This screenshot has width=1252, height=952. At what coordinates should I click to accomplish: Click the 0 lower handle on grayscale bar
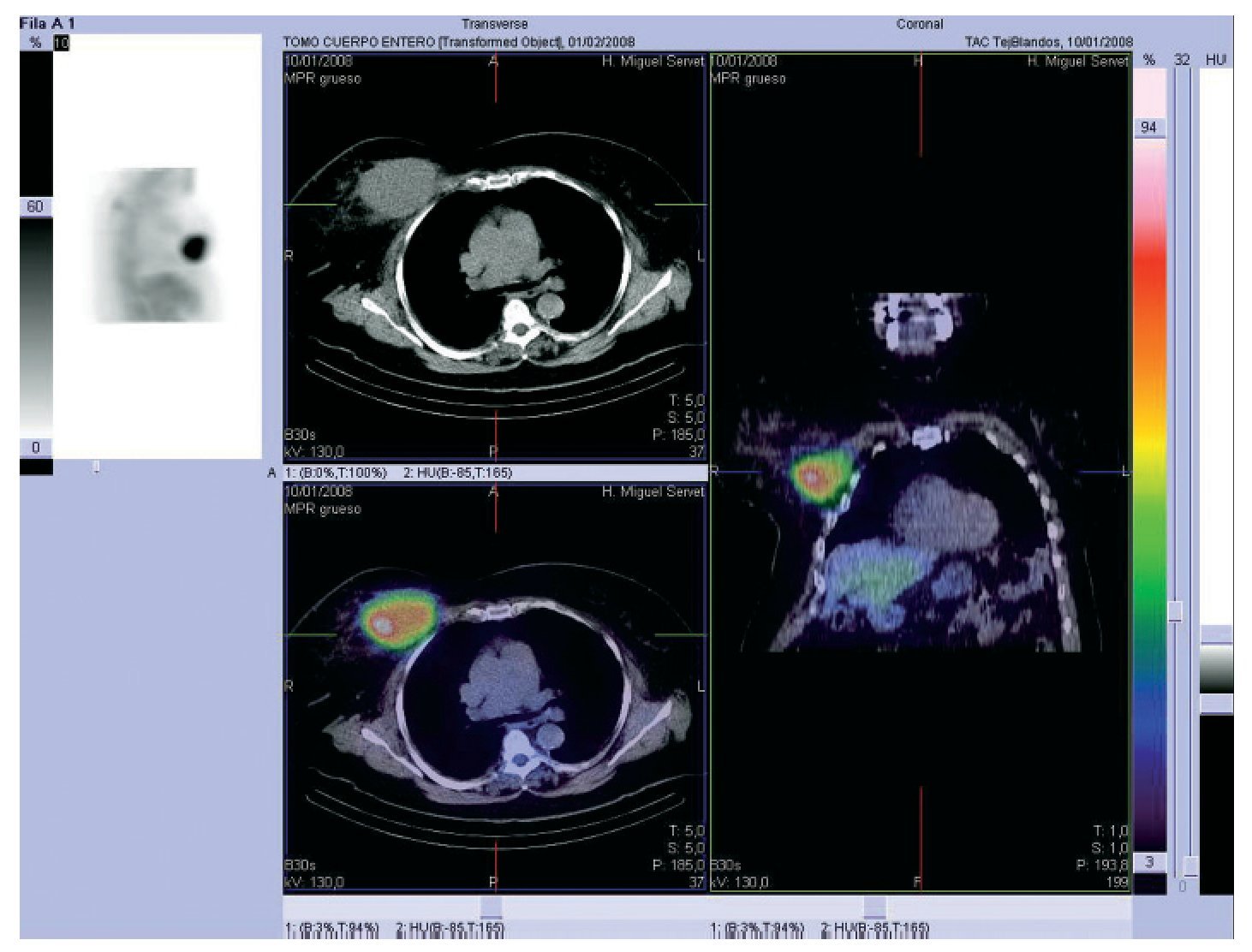tap(36, 448)
